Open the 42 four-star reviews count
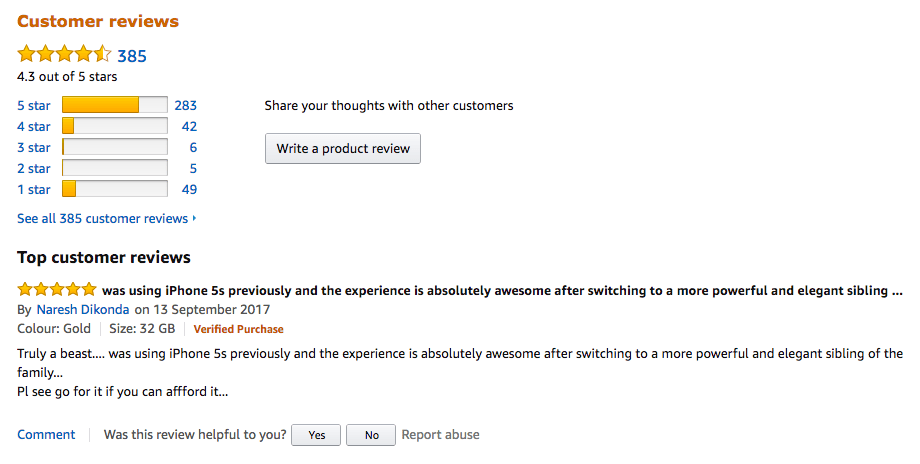The height and width of the screenshot is (464, 920). click(188, 126)
